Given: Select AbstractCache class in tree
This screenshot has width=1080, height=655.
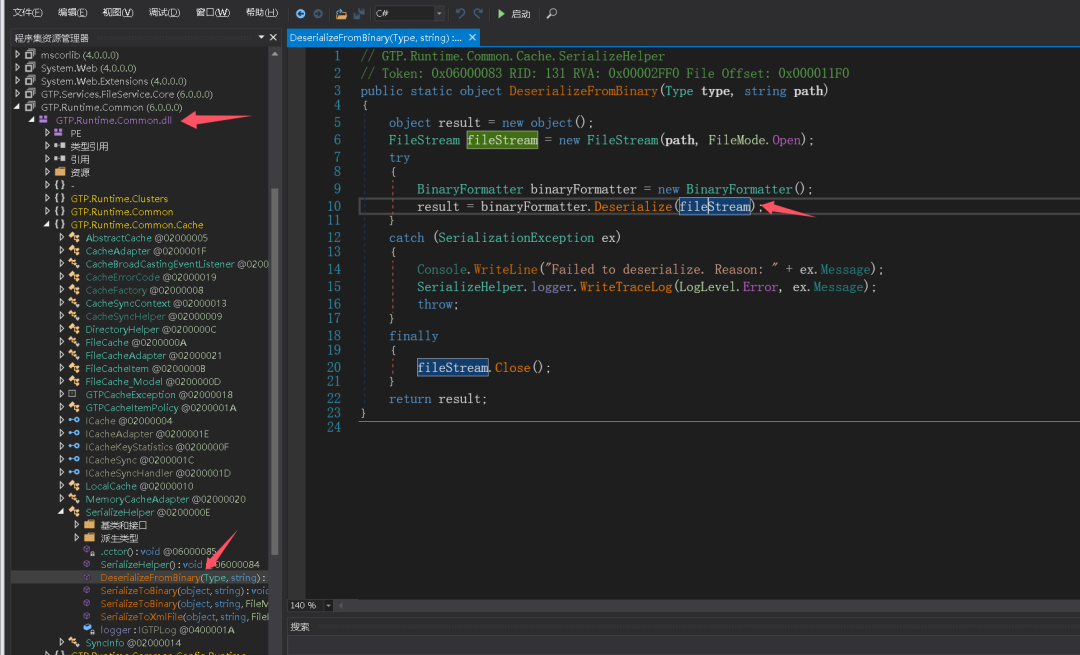Looking at the screenshot, I should [147, 238].
